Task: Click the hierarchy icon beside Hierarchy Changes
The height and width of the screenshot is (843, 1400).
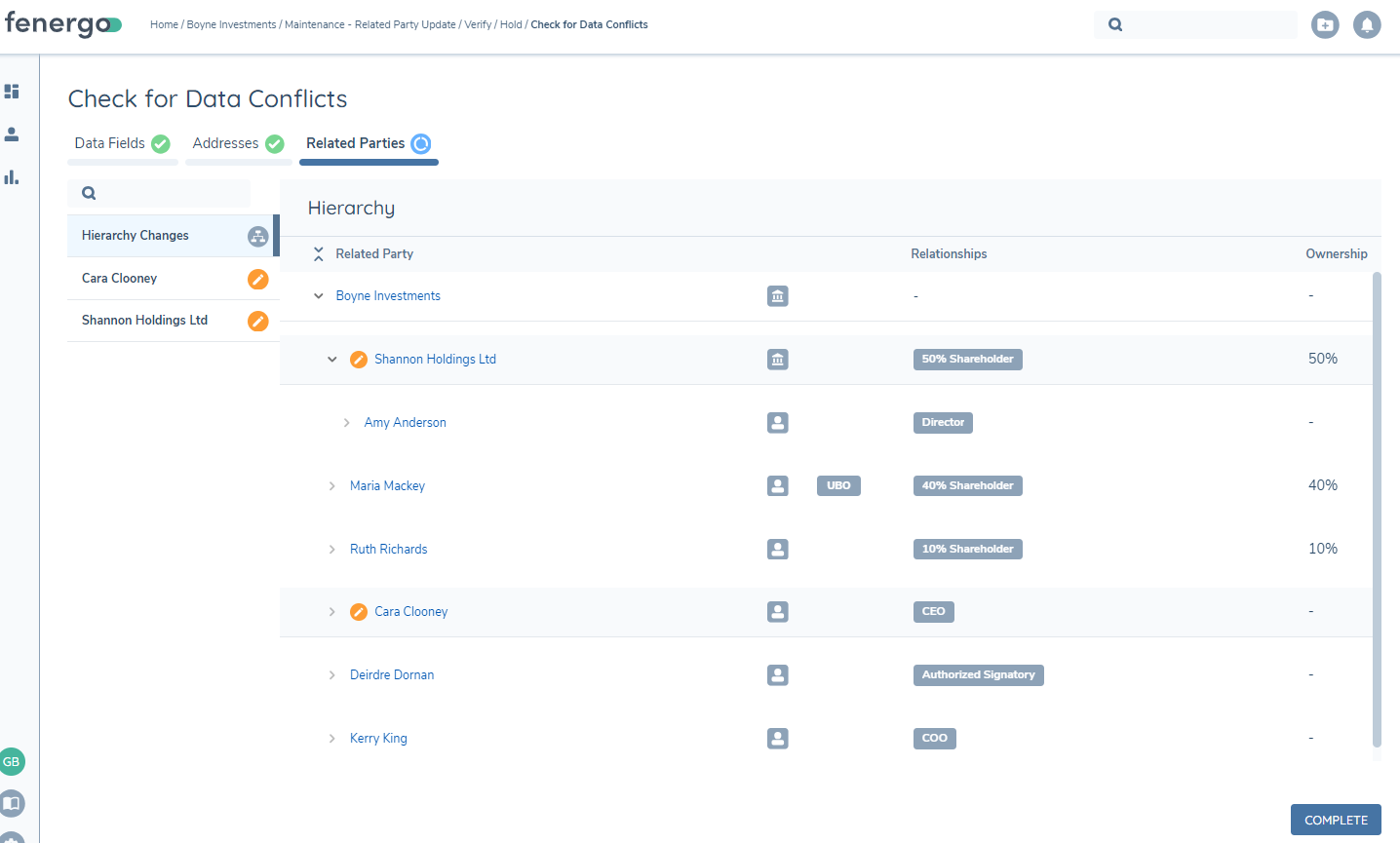Action: tap(257, 236)
